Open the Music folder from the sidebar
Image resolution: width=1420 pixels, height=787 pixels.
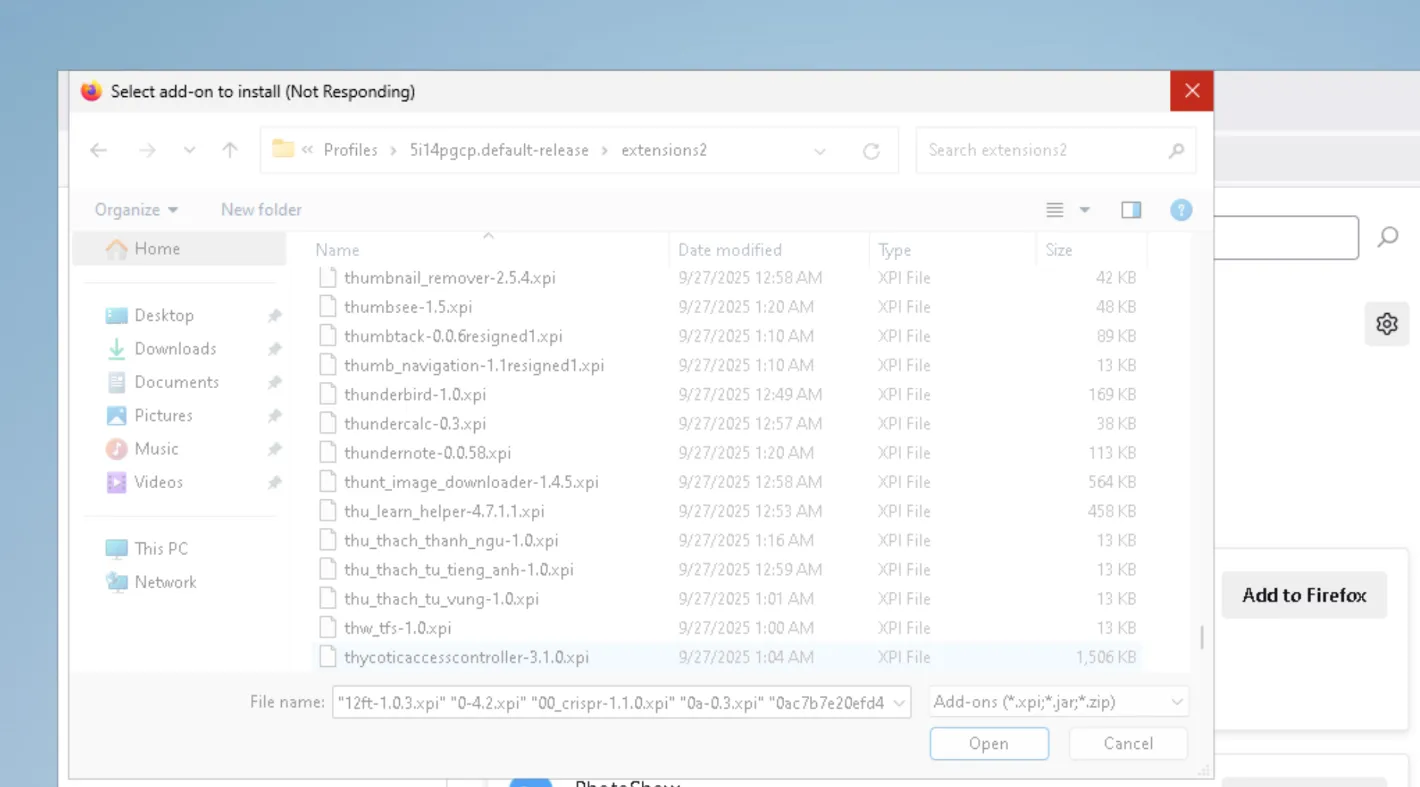click(157, 448)
